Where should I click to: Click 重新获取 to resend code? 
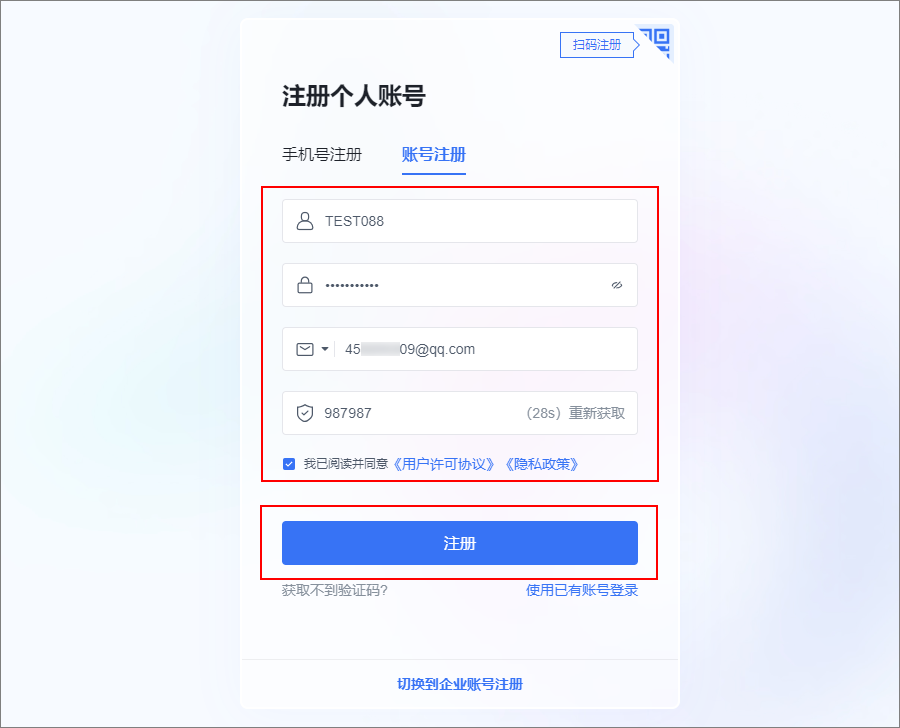(x=597, y=413)
